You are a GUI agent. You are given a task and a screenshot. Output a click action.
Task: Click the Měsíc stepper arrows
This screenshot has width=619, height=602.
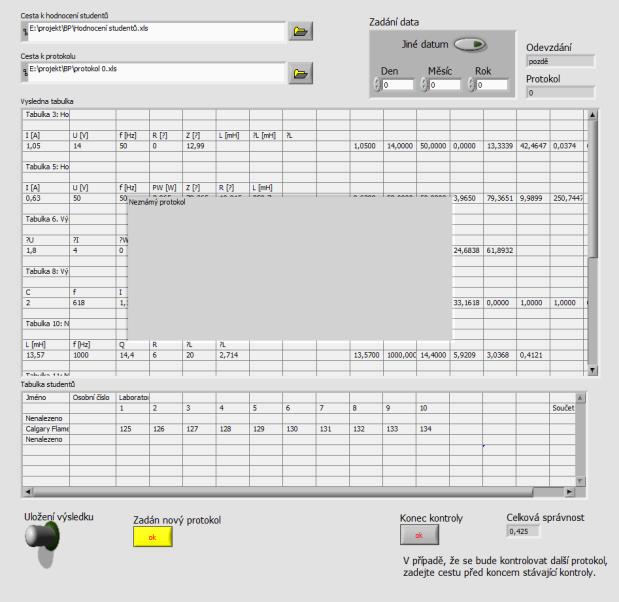click(424, 84)
